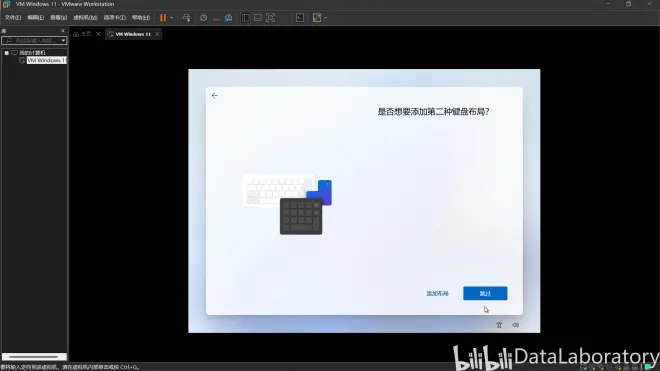The image size is (660, 371).
Task: Click the library search input field
Action: [x=34, y=40]
